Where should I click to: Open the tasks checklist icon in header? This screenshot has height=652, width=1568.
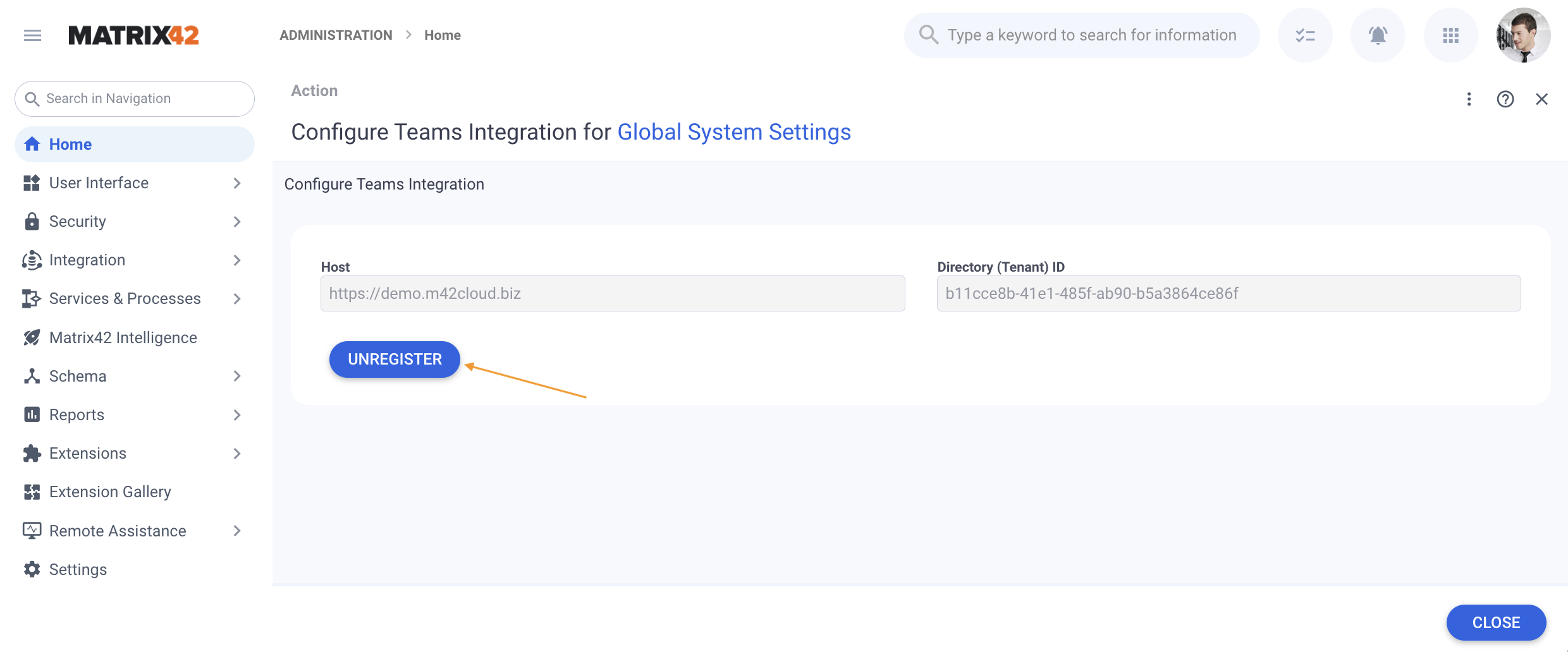1305,35
